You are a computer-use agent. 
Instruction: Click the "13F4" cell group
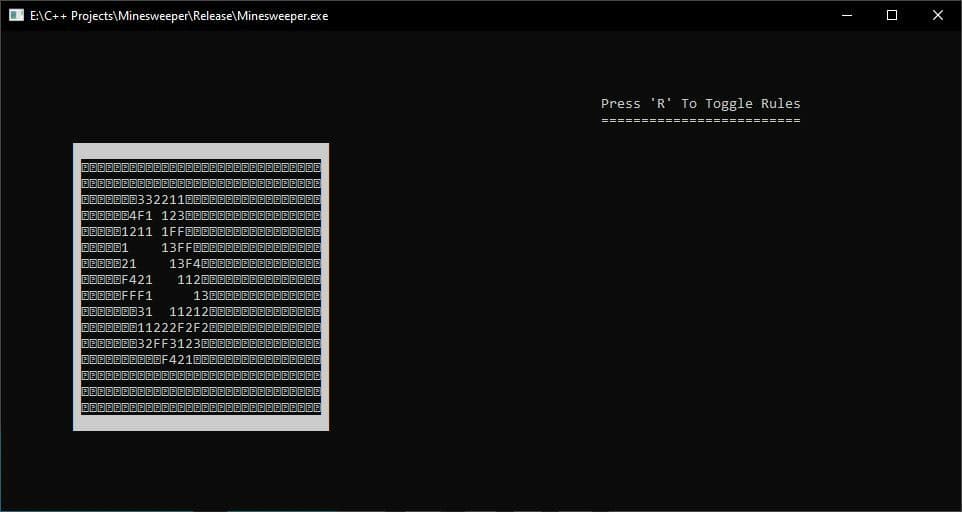click(x=185, y=264)
